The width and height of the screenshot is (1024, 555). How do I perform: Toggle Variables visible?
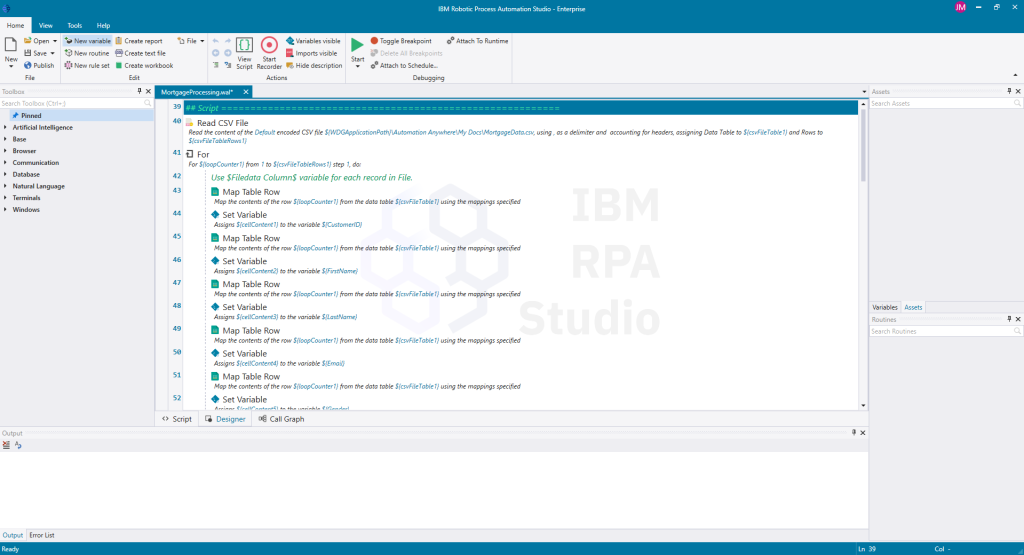click(313, 40)
